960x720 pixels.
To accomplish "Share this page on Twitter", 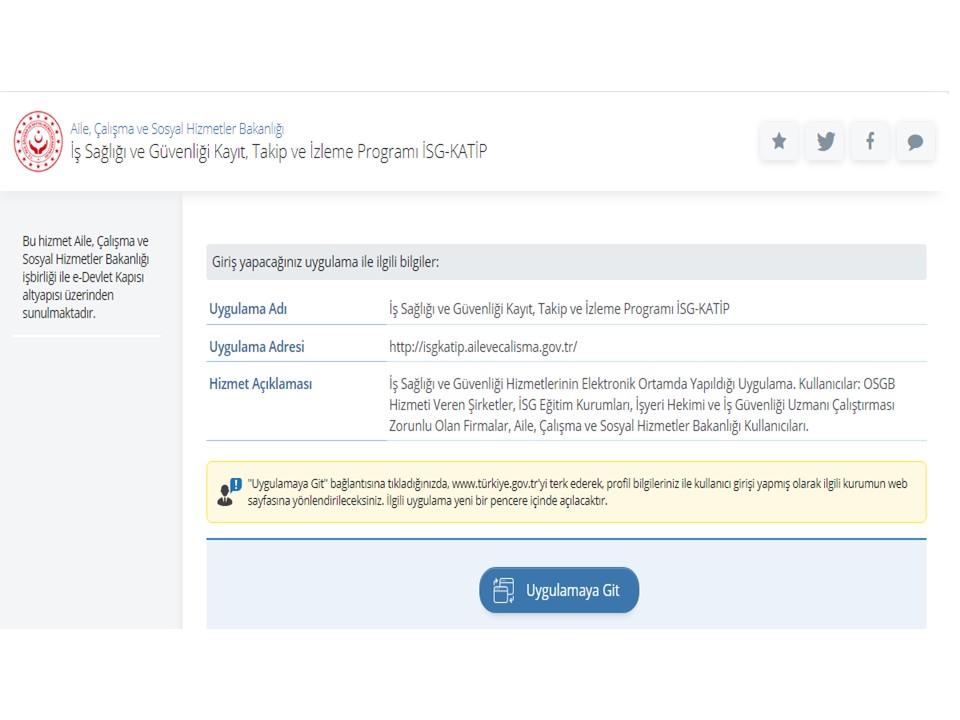I will pyautogui.click(x=824, y=141).
